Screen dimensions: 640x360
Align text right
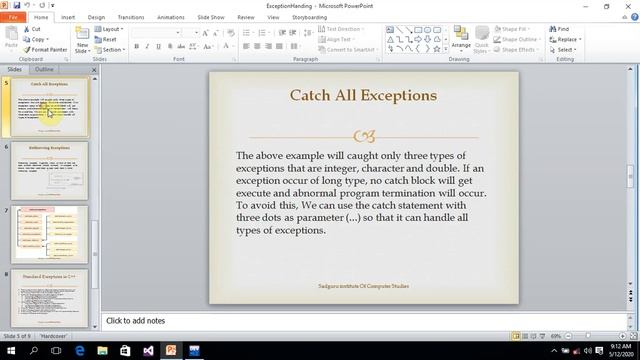pos(268,46)
